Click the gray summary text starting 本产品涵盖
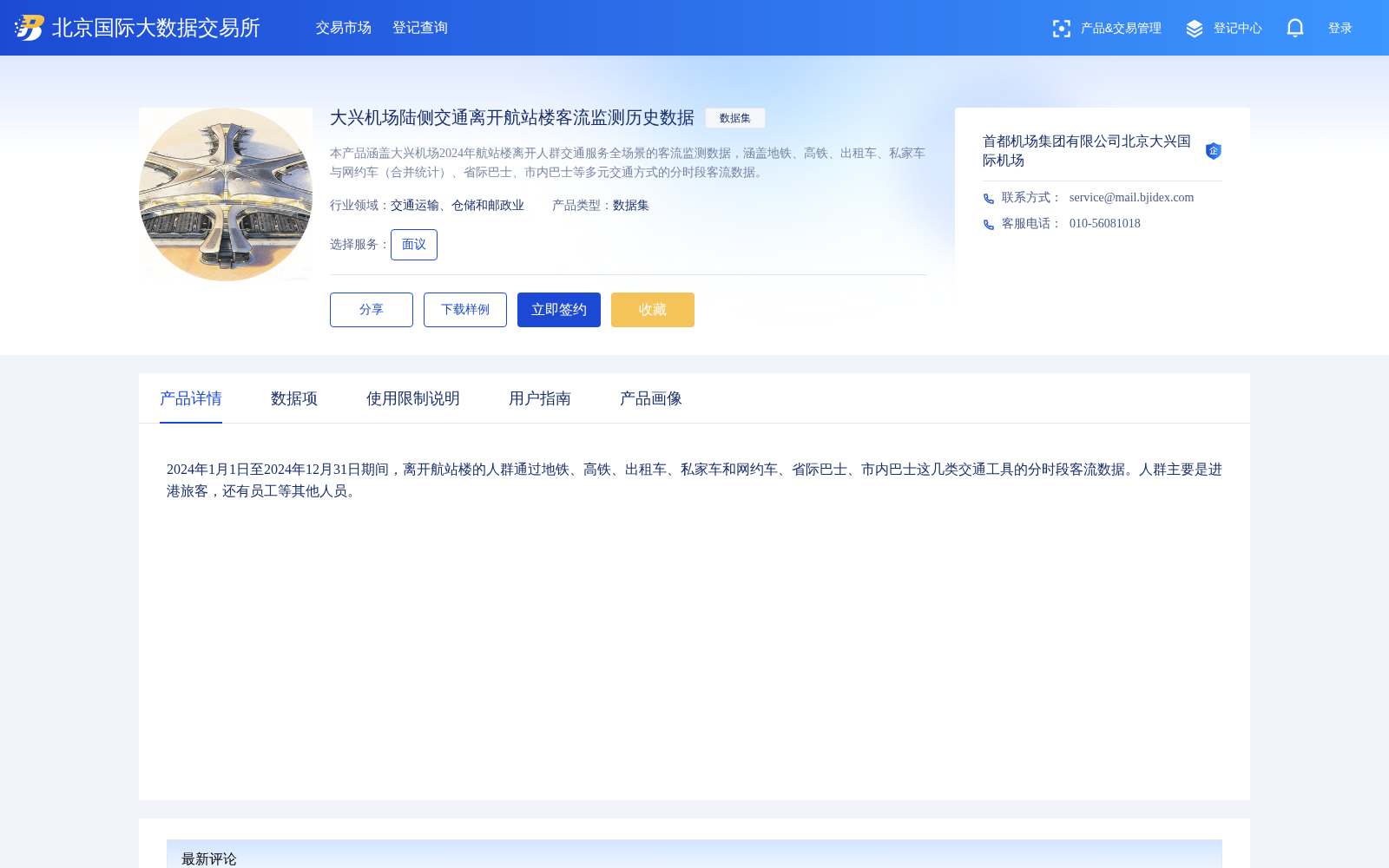Screen dimensions: 1389x868 tap(628, 162)
